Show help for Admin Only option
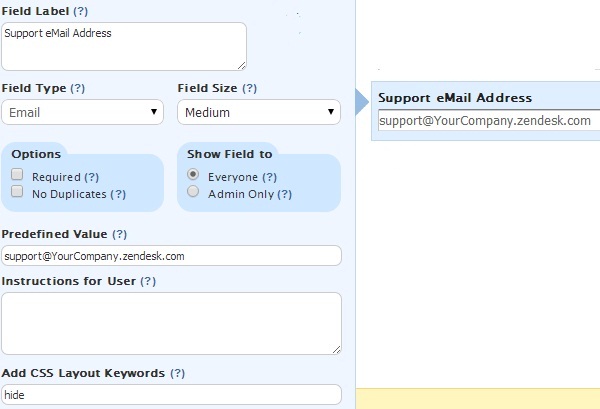 click(284, 194)
